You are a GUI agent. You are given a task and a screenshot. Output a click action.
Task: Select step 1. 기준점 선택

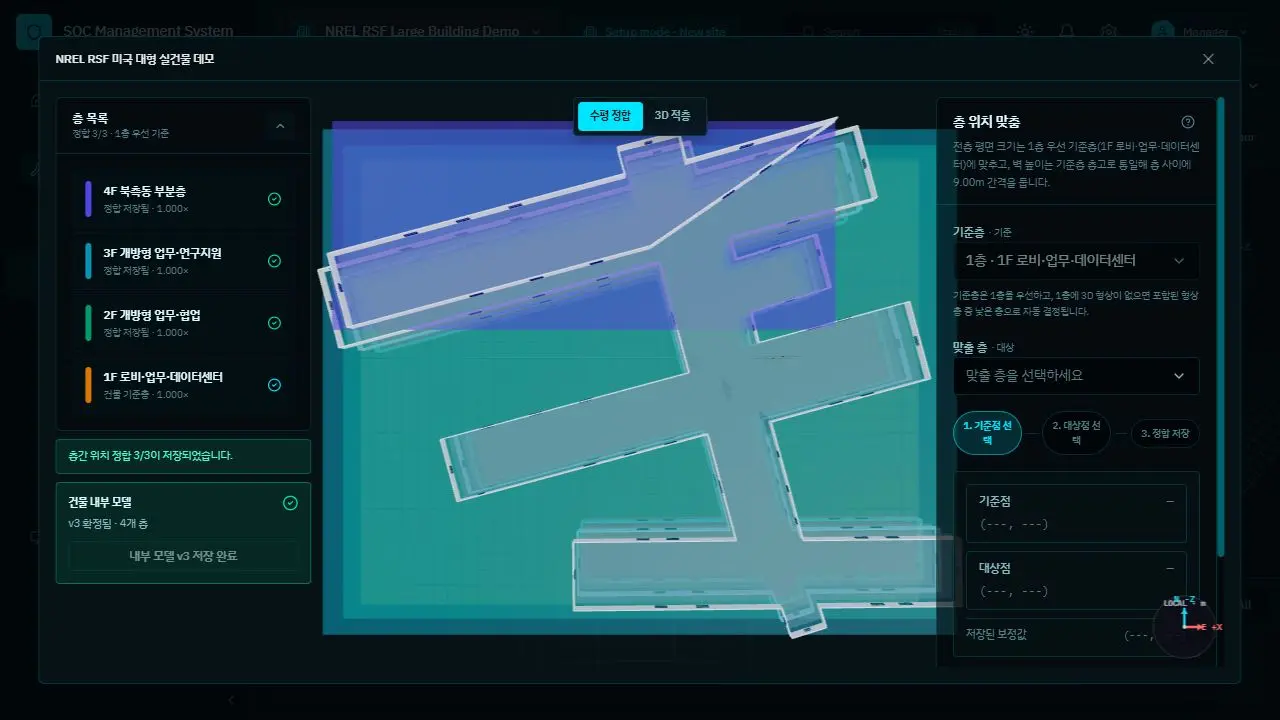coord(987,432)
